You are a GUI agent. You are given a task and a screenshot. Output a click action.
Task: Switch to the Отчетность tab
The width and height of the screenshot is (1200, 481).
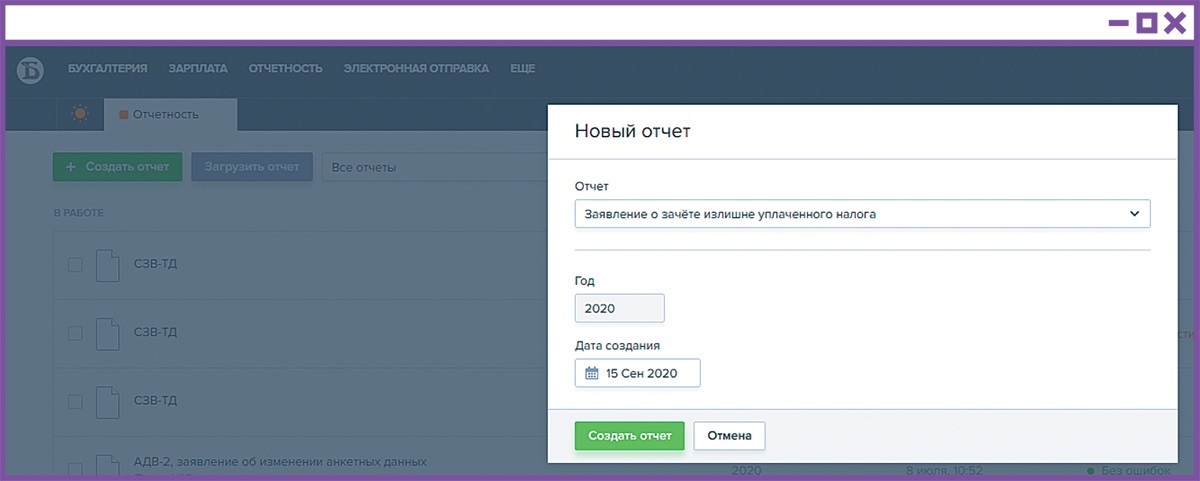click(165, 114)
